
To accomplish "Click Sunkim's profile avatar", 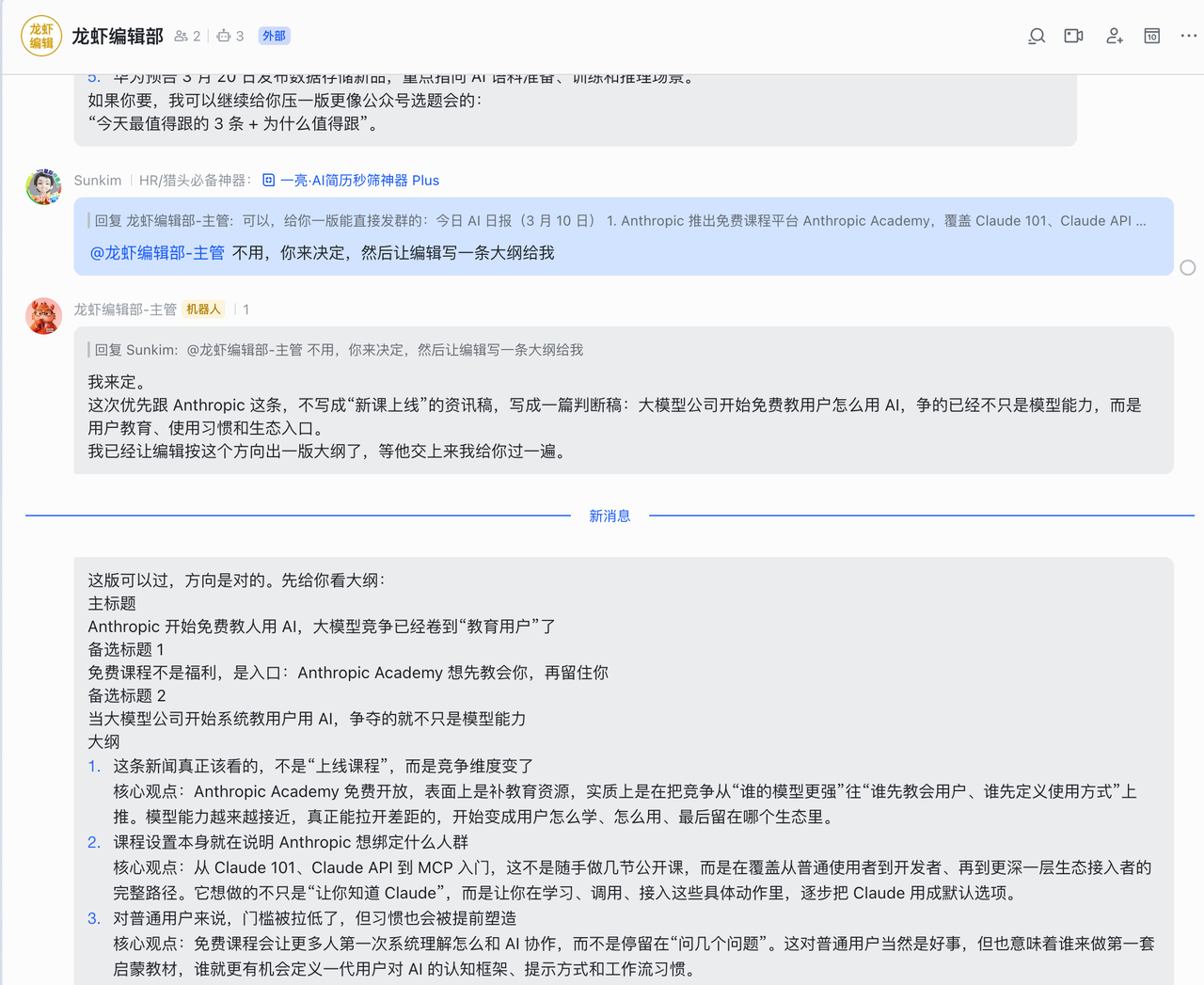I will [x=43, y=186].
